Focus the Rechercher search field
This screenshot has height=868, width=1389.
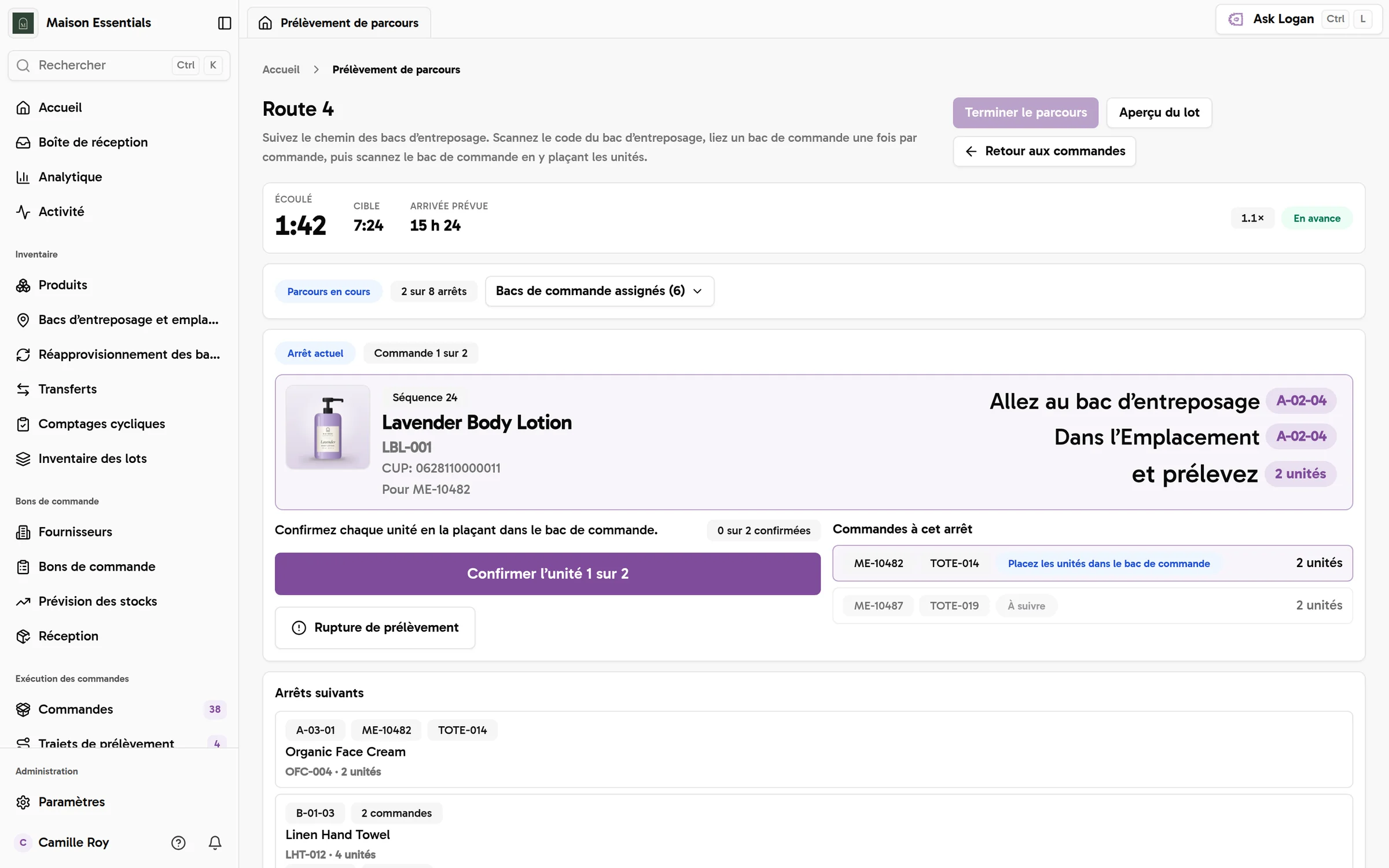tap(119, 65)
